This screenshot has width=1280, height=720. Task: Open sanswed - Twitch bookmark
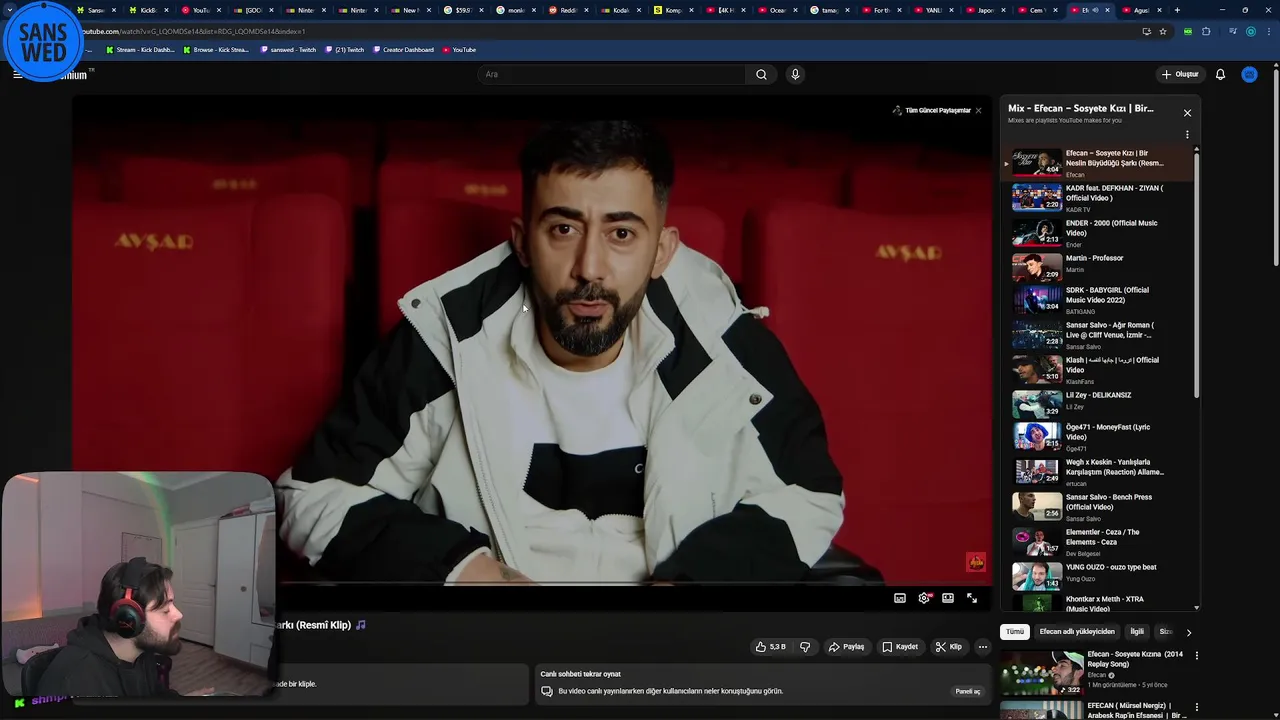288,50
